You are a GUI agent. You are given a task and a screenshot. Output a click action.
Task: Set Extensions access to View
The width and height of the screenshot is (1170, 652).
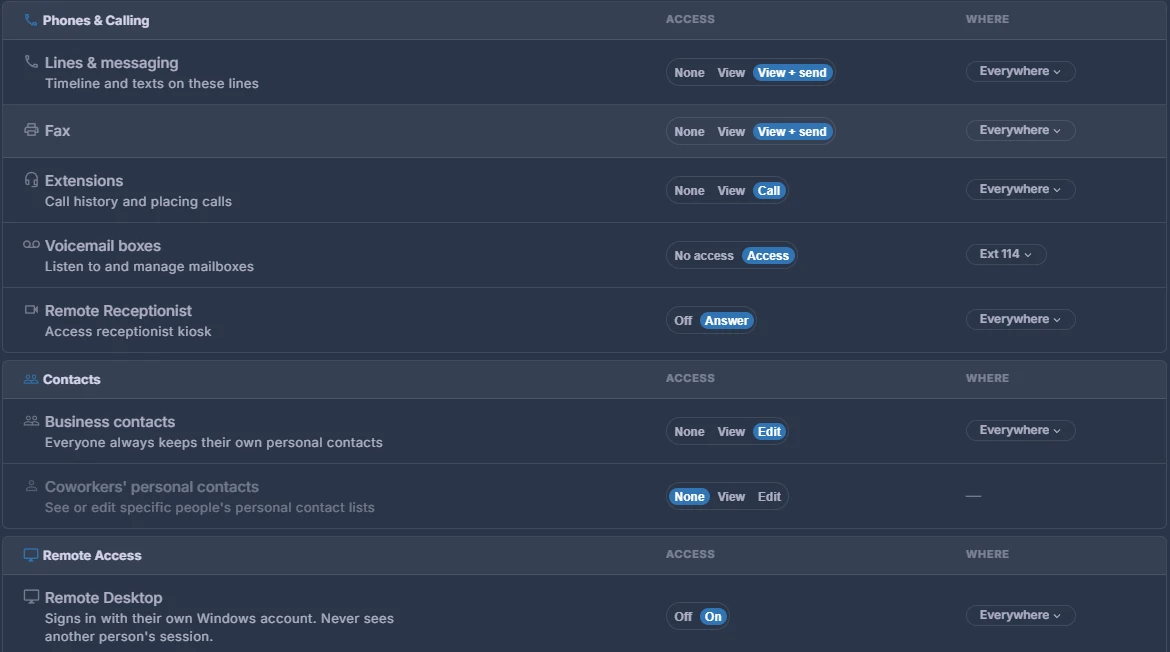point(731,190)
